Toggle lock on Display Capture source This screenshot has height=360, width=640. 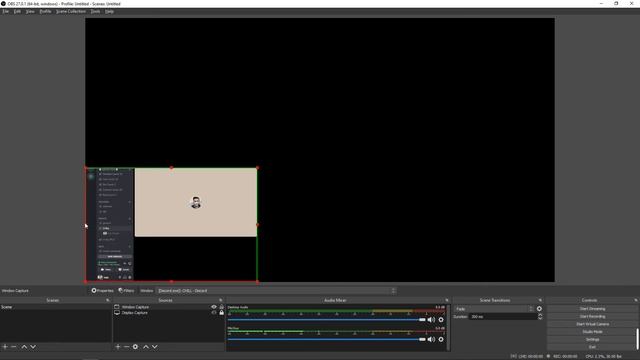pyautogui.click(x=222, y=313)
